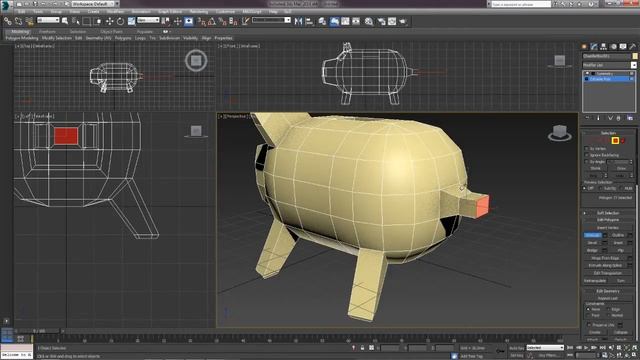Switch to the Object Paint ribbon tab
This screenshot has width=640, height=360.
tap(111, 31)
